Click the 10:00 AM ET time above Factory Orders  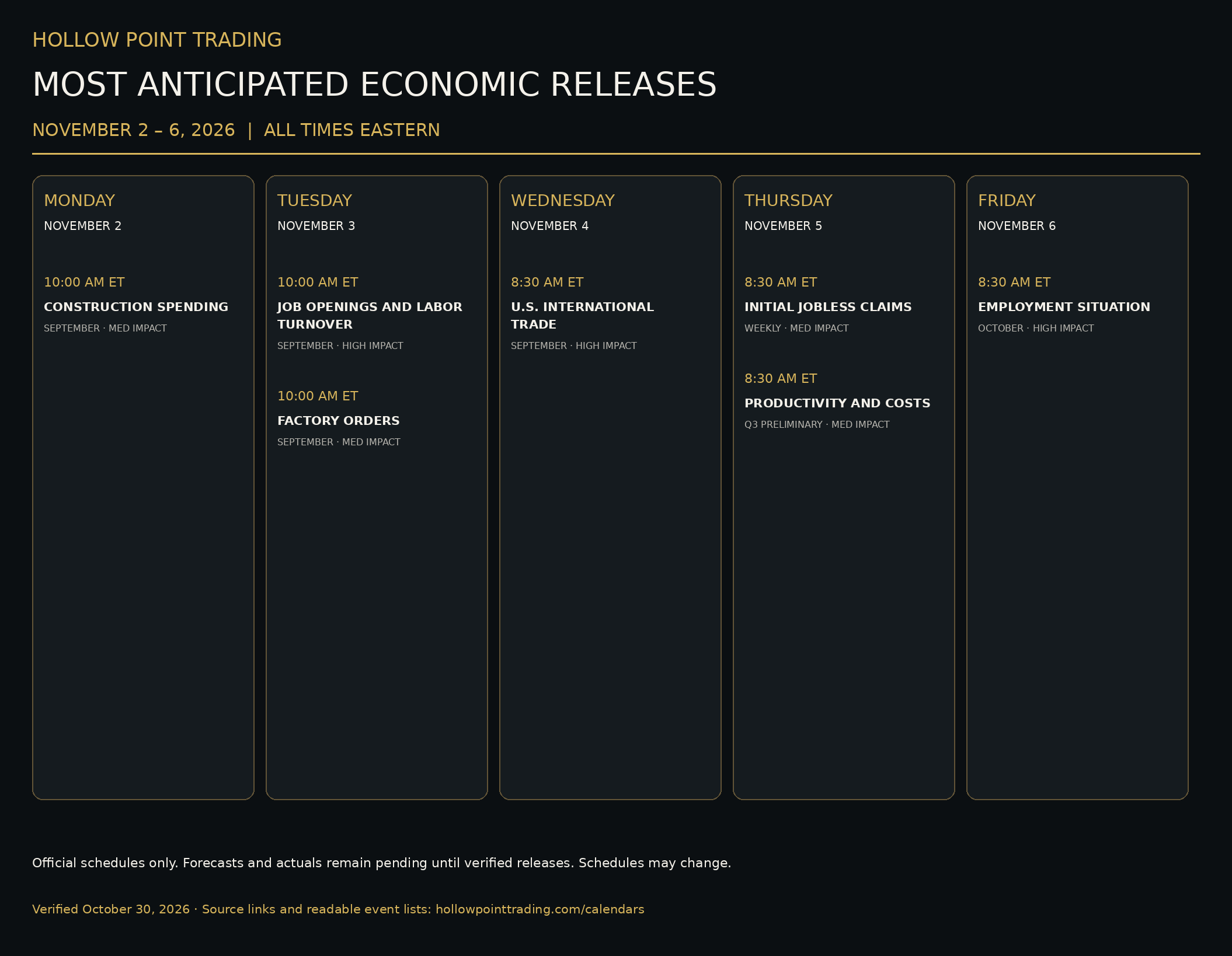pyautogui.click(x=318, y=396)
